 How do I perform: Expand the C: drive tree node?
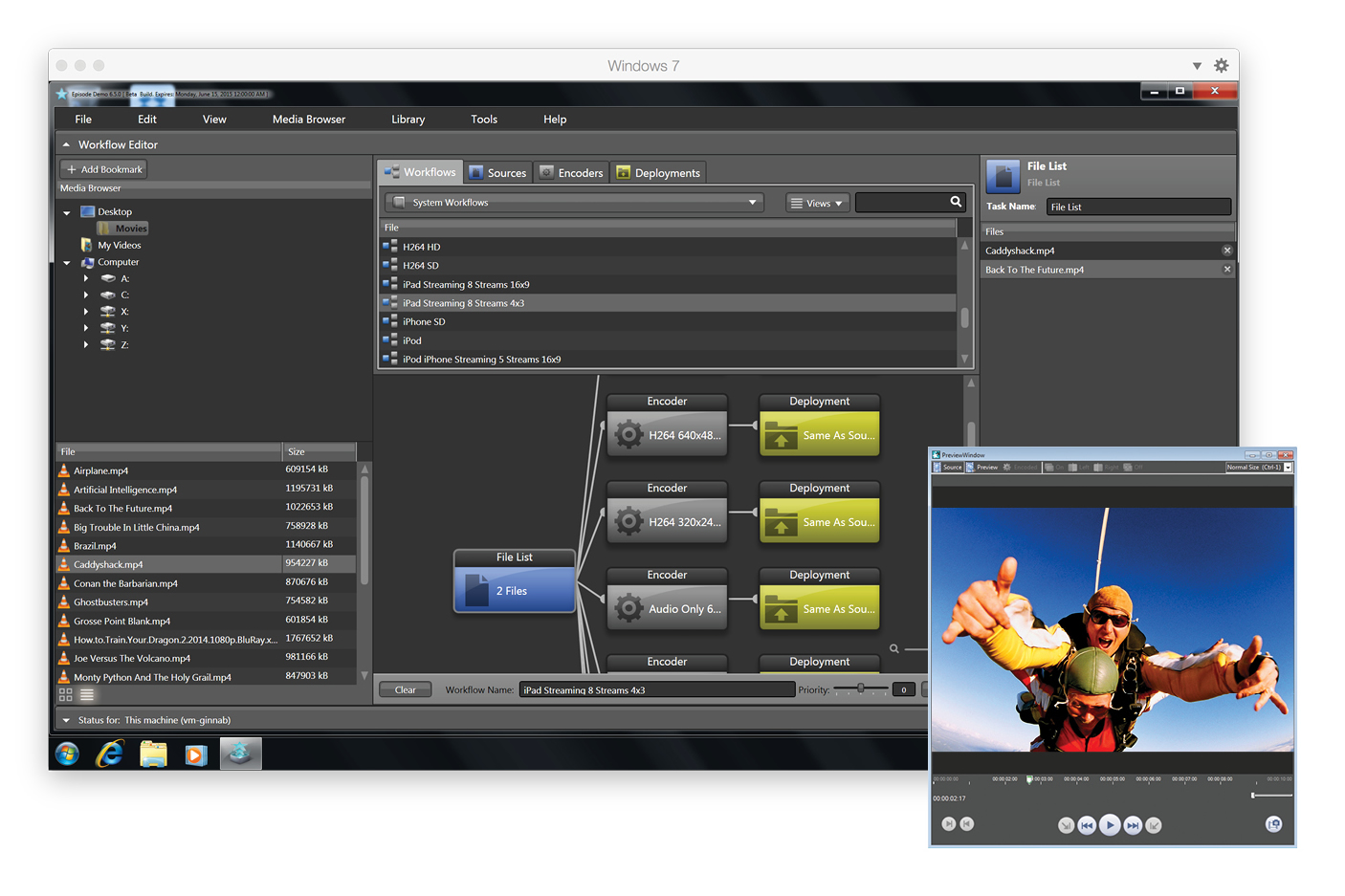click(x=86, y=295)
